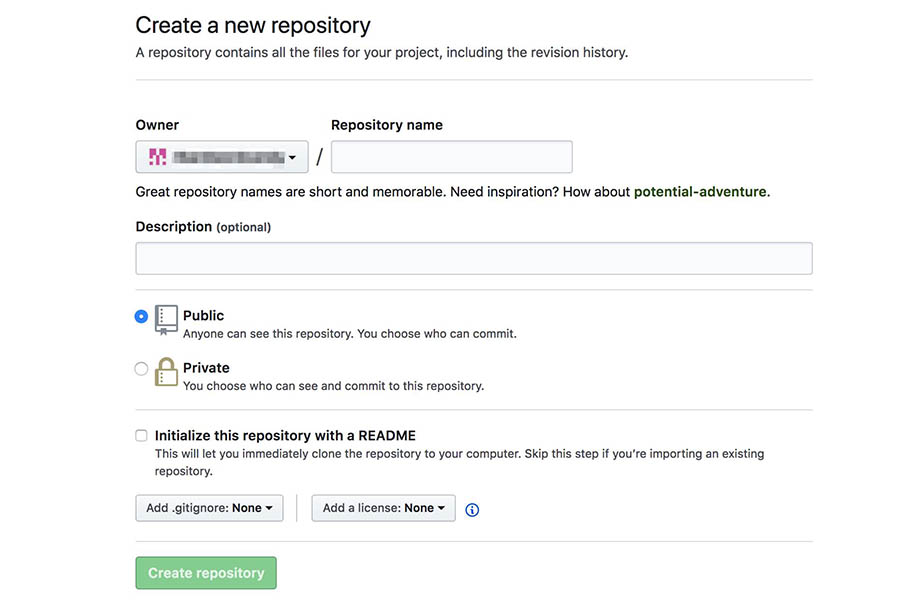Use the potential-adventure name suggestion
Screen dimensions: 900x601
[700, 191]
